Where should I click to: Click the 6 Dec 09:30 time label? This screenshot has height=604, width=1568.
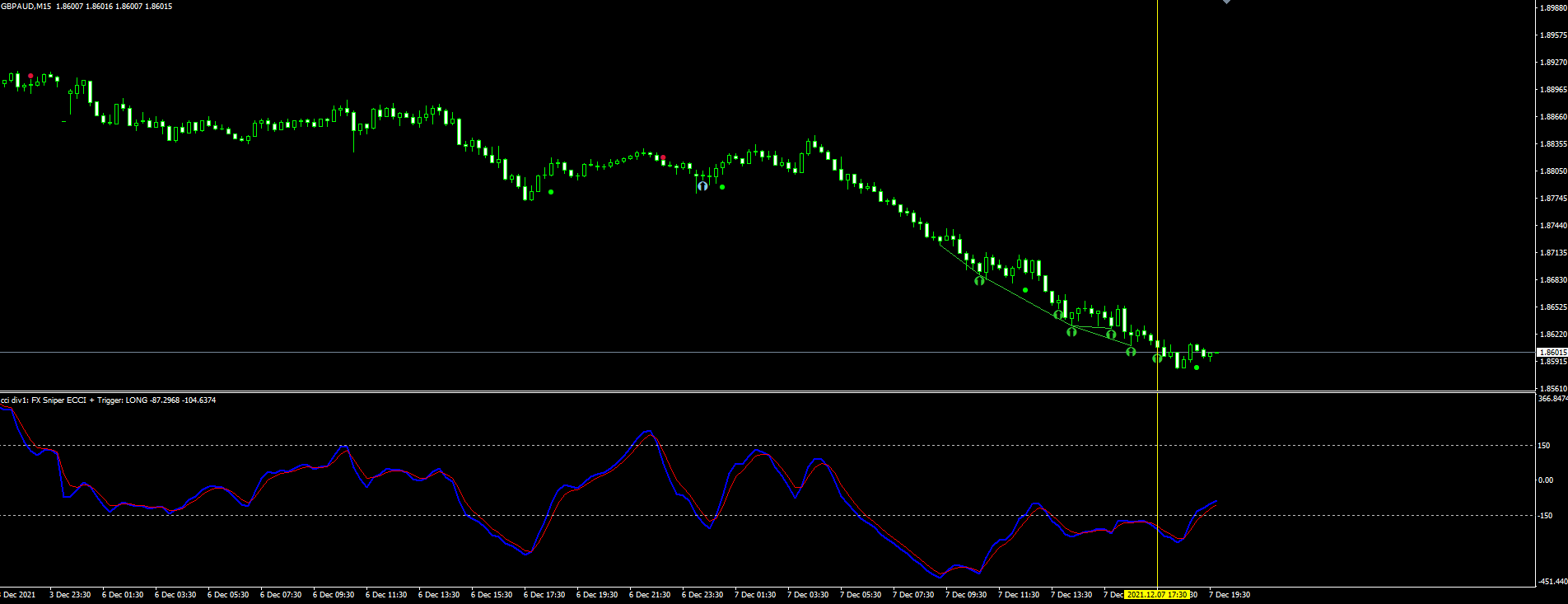point(334,595)
